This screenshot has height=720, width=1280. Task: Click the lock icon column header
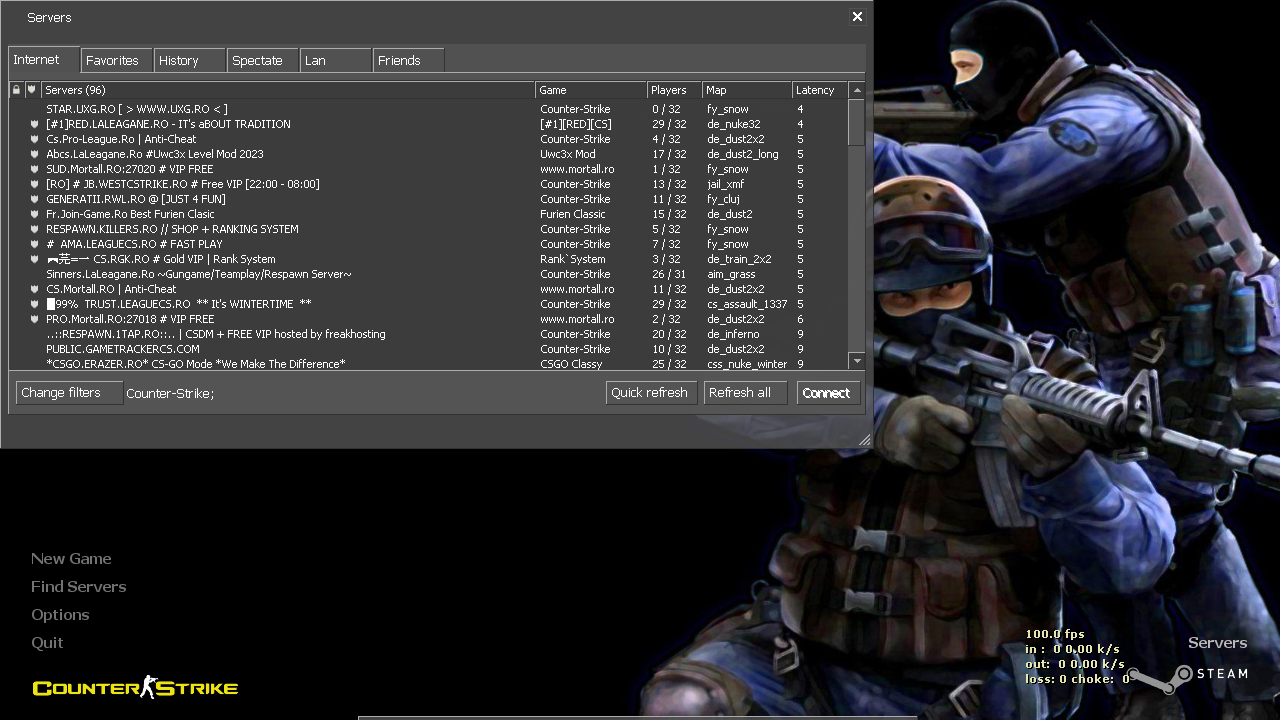click(x=16, y=89)
